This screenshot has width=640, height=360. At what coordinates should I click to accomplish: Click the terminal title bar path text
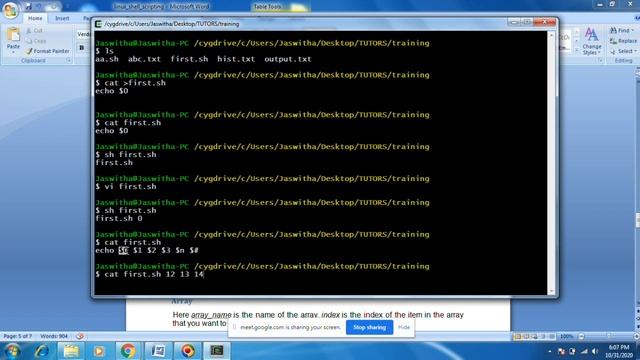coord(172,24)
